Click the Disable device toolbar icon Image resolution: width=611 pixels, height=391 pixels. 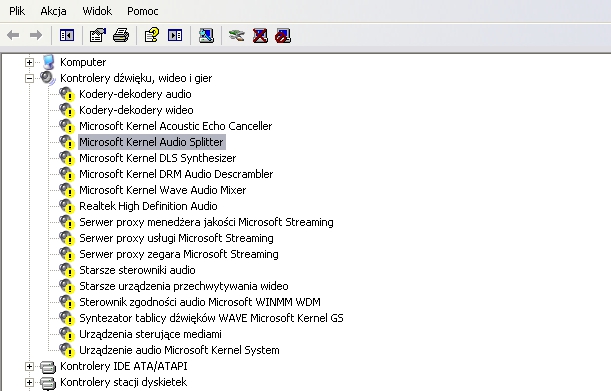point(283,35)
